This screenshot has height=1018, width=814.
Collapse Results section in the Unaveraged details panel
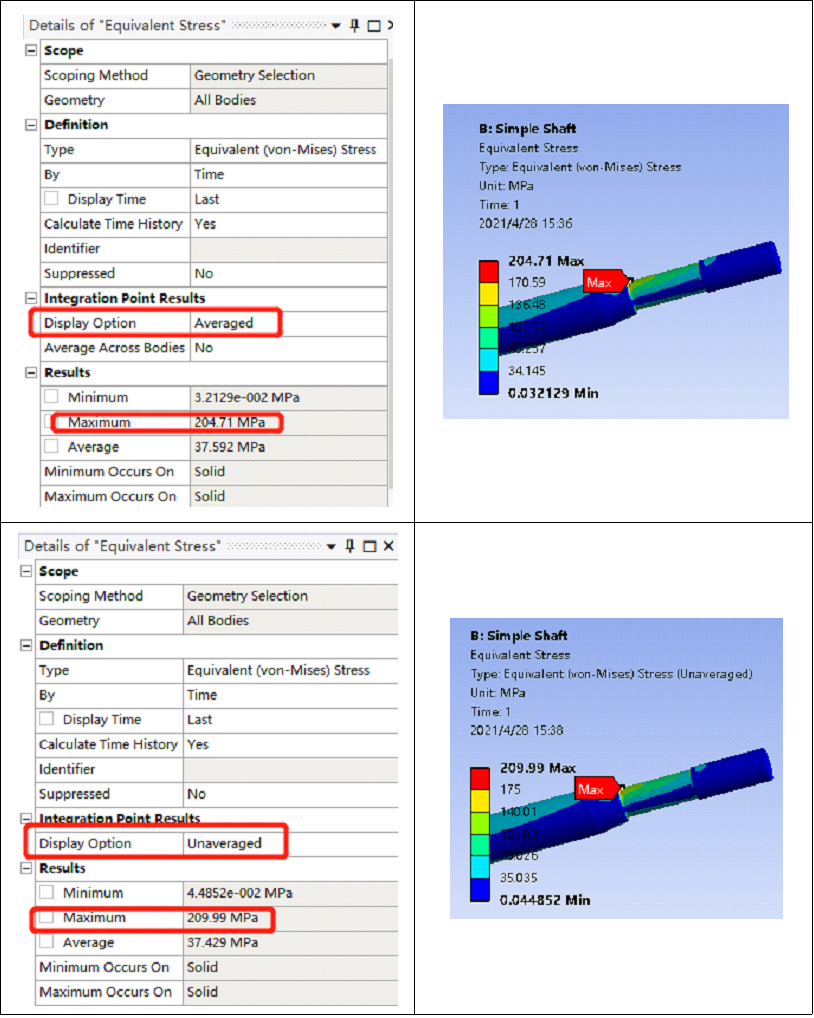(26, 868)
